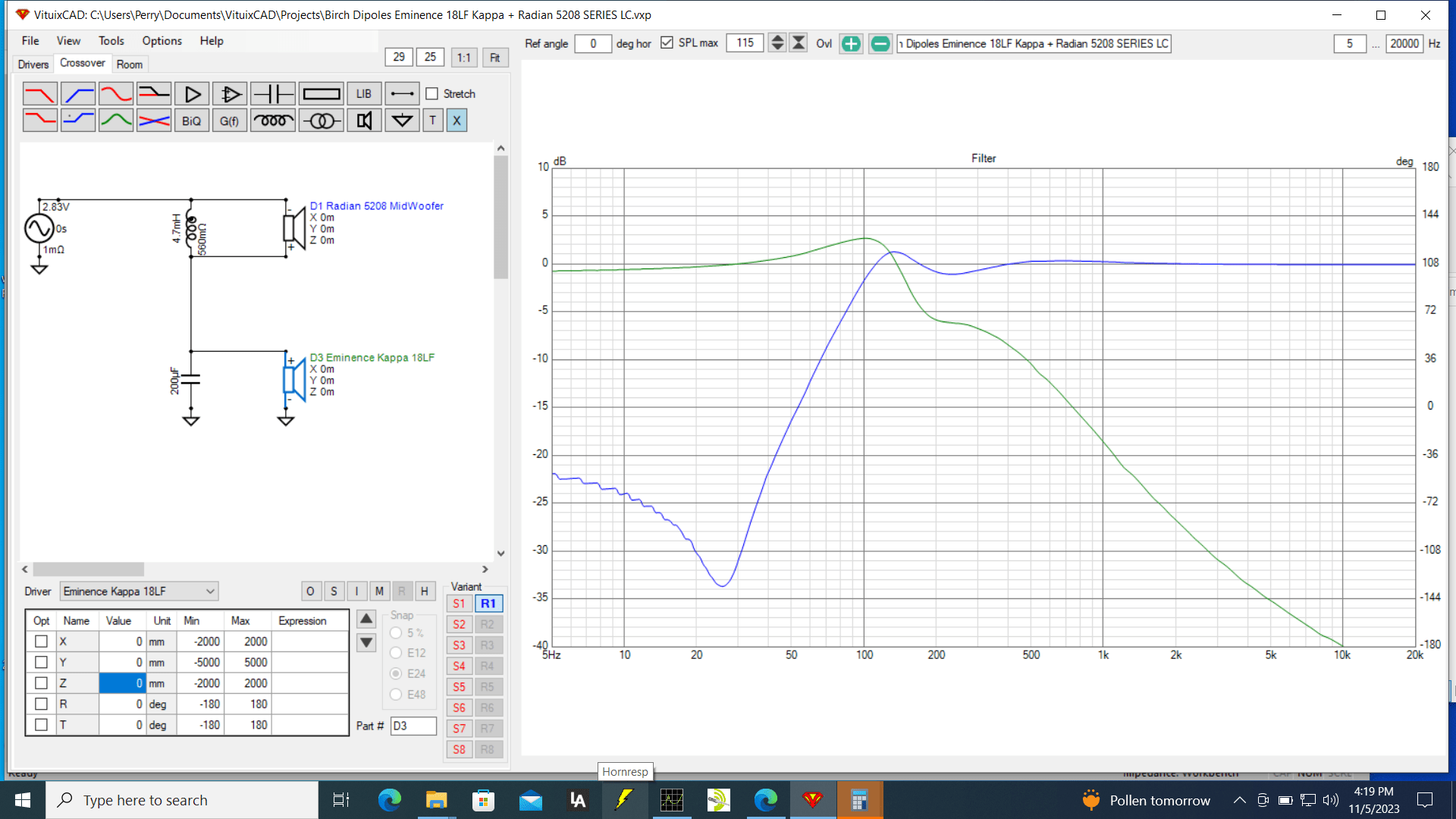Select the black-red shelf filter block
The width and height of the screenshot is (1456, 819).
point(154,94)
